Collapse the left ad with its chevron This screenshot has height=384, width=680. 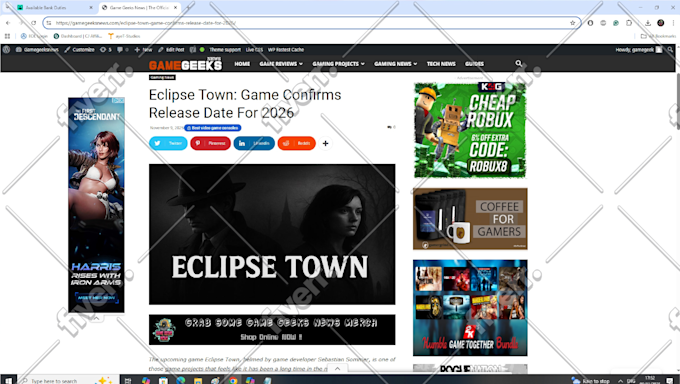[96, 318]
